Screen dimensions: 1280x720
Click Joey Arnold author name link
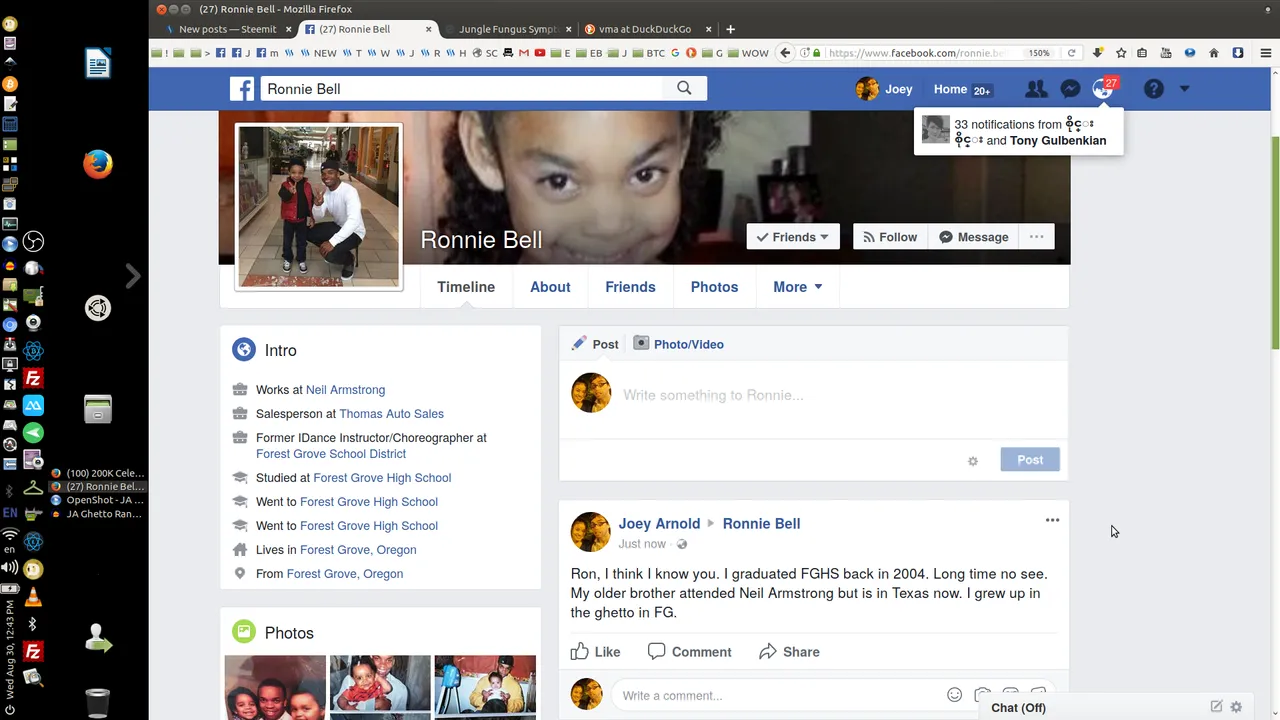pyautogui.click(x=659, y=524)
